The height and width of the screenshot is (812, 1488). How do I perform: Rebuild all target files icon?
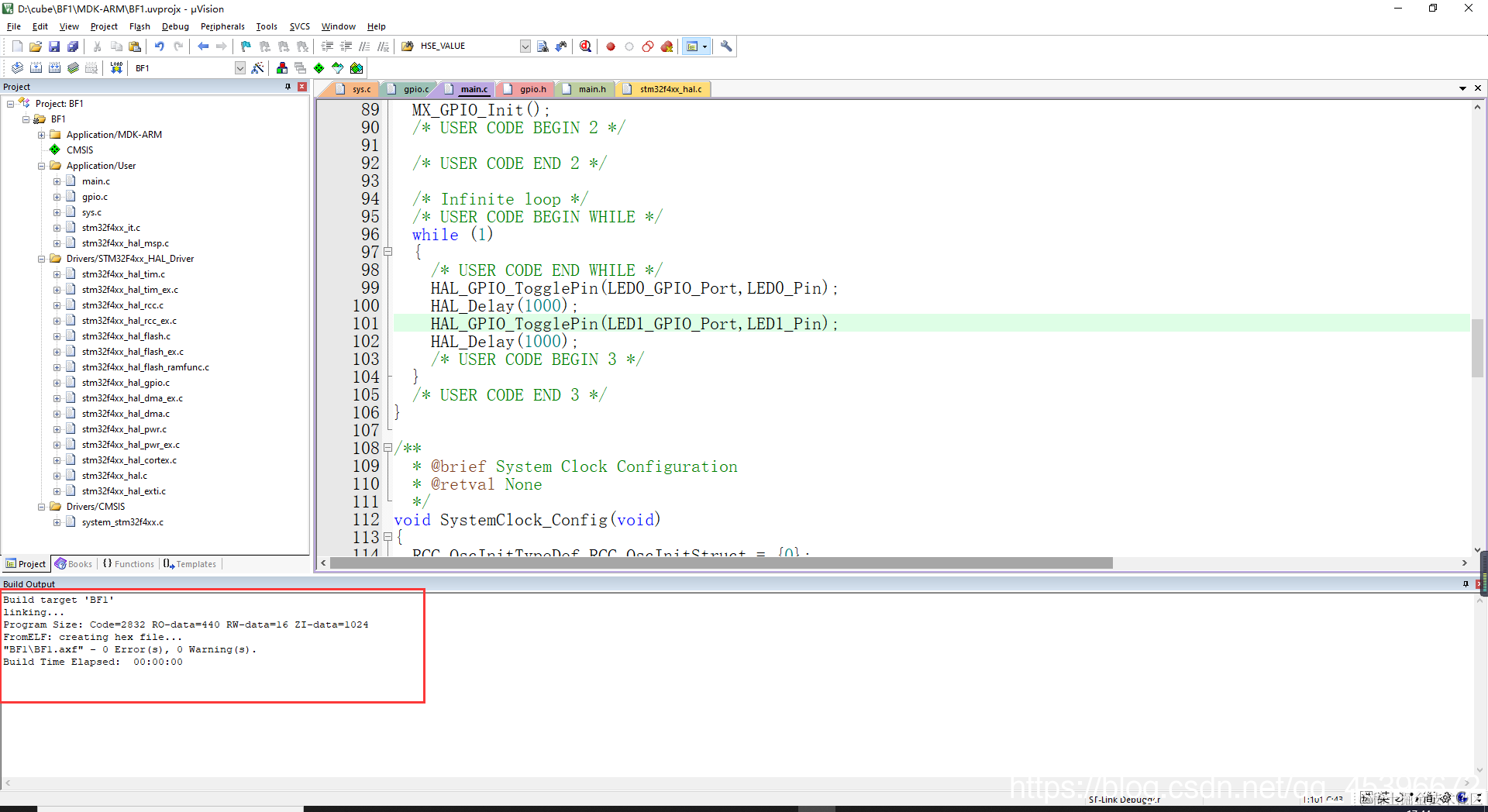pos(54,68)
